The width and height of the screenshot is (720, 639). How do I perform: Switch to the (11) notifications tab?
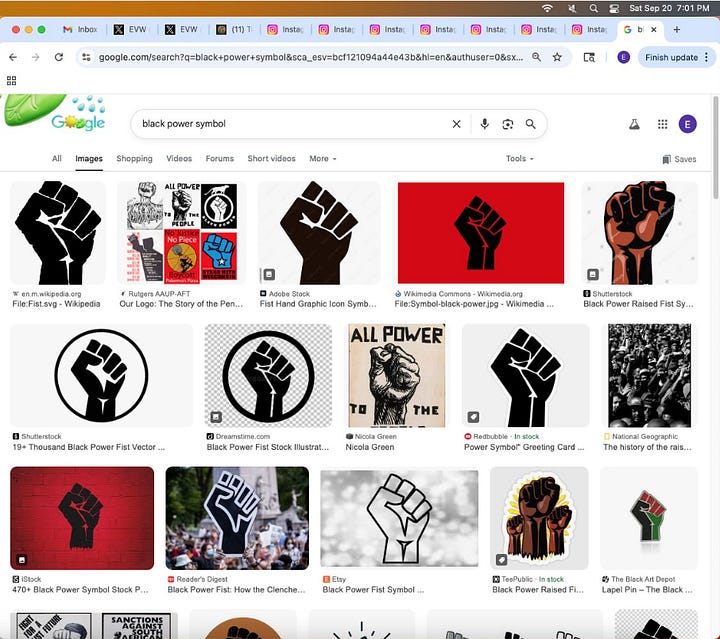pyautogui.click(x=235, y=29)
